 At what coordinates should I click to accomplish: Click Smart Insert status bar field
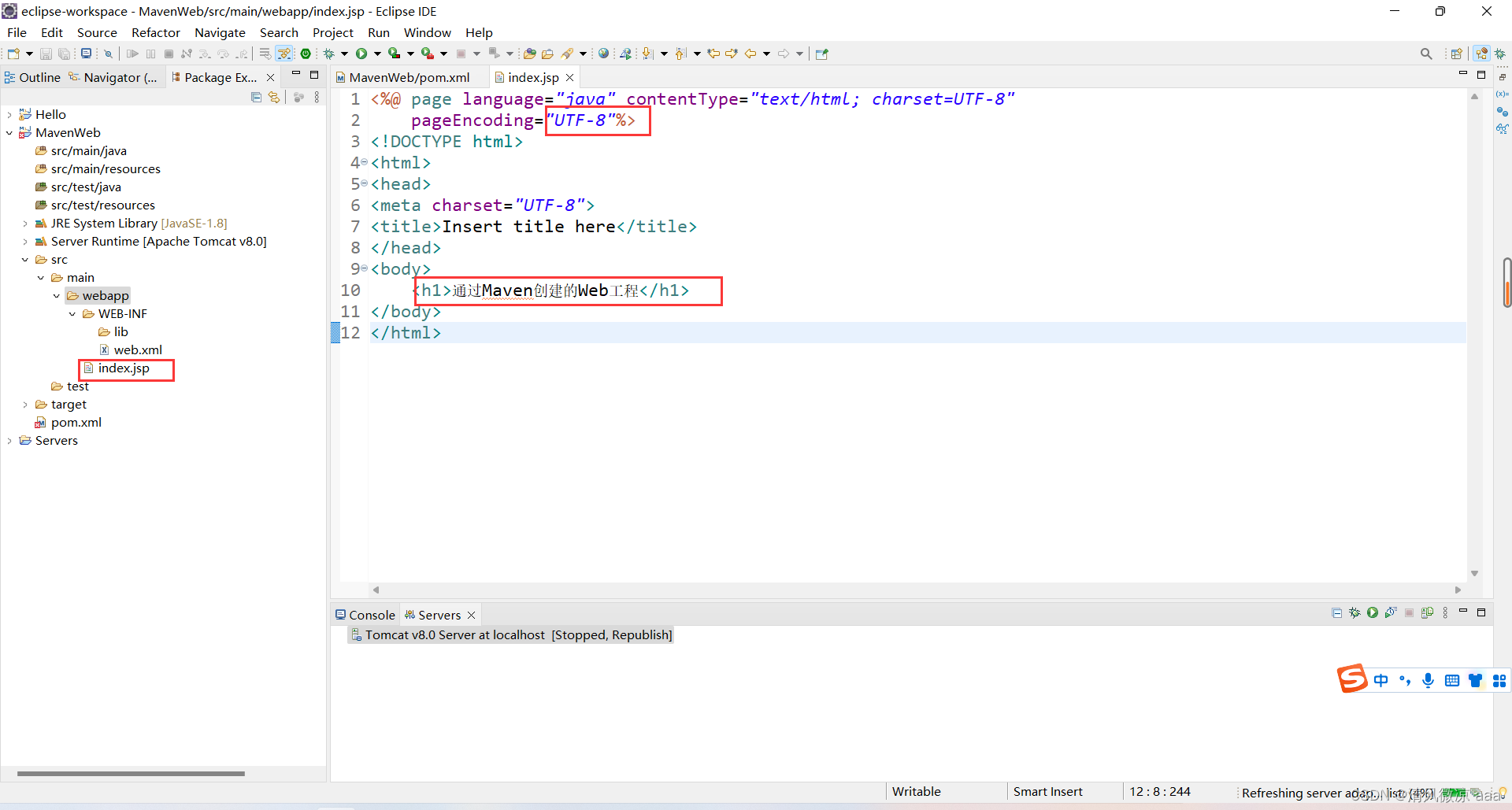tap(1047, 792)
